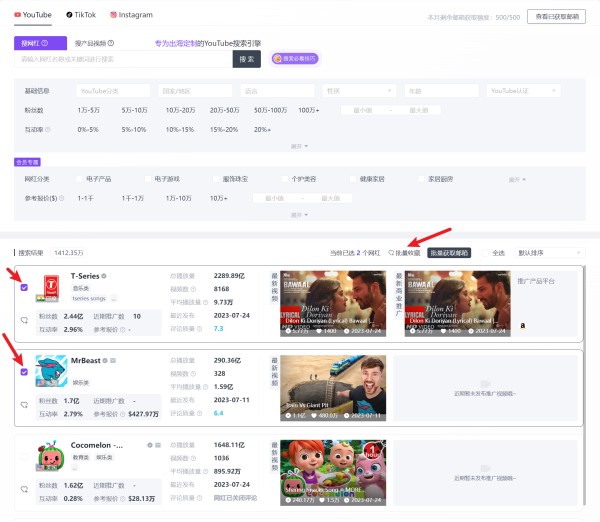The height and width of the screenshot is (522, 600).
Task: Open the YouTube认证 dropdown
Action: [x=523, y=91]
